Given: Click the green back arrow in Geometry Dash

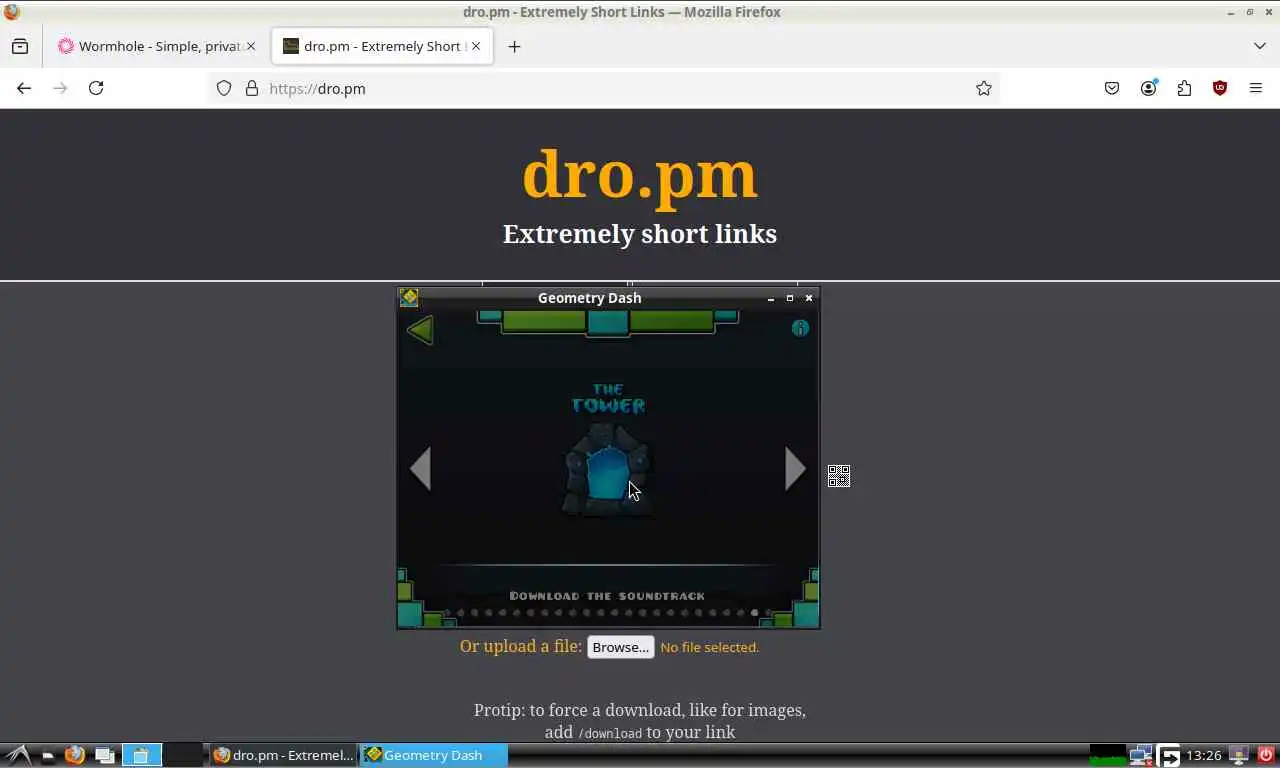Looking at the screenshot, I should coord(420,330).
